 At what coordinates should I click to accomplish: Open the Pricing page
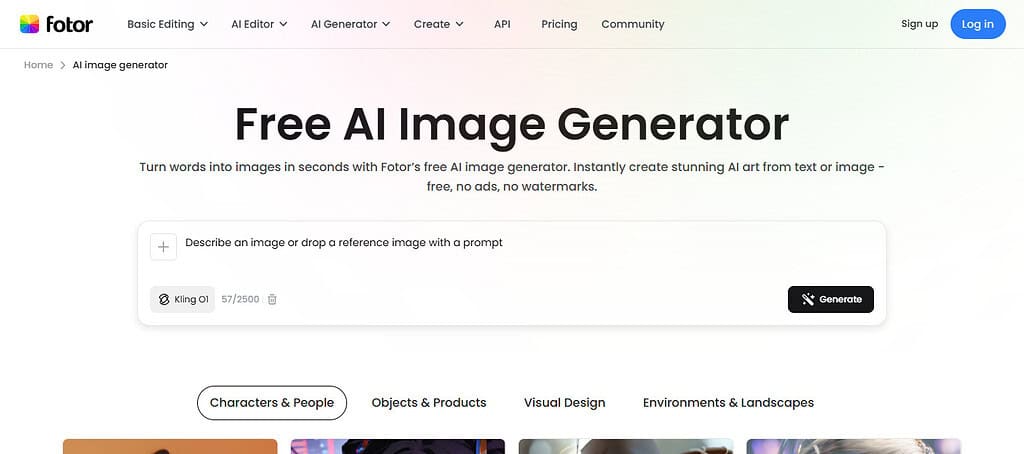559,24
